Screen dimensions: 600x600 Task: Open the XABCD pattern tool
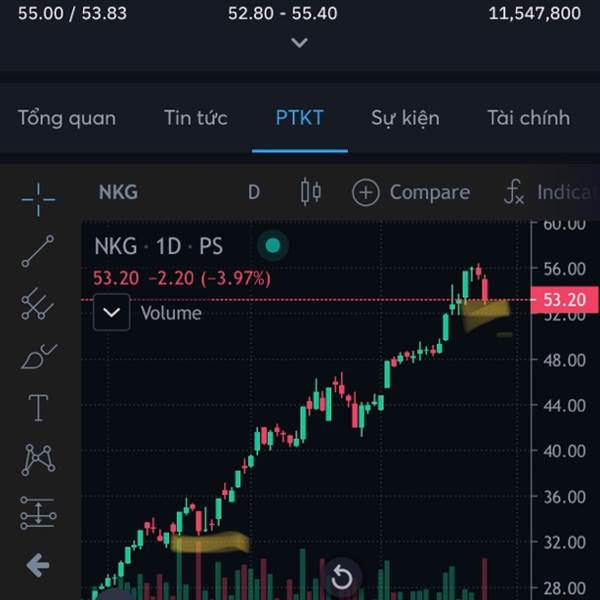point(38,460)
